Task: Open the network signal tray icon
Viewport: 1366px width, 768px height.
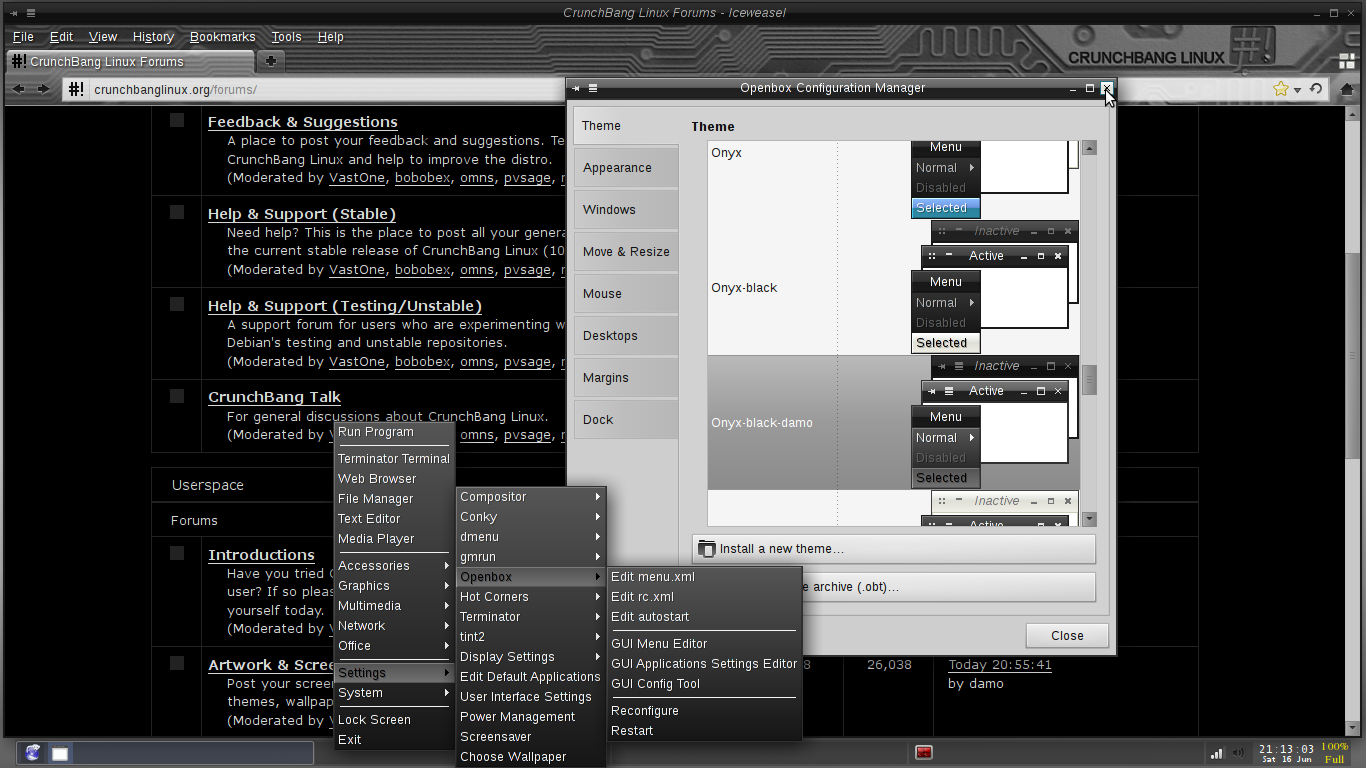Action: (x=1217, y=753)
